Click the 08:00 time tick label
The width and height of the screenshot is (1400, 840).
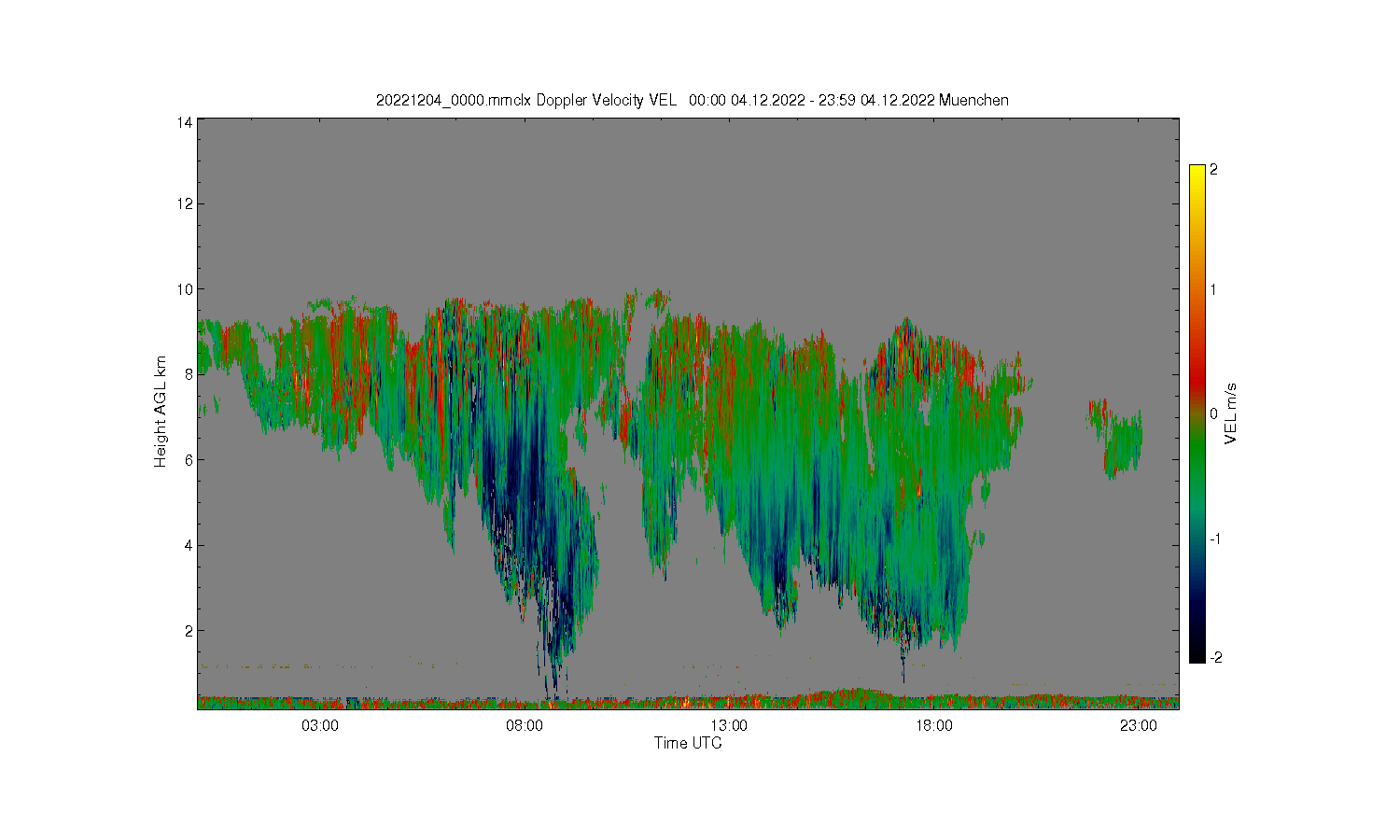click(x=525, y=726)
